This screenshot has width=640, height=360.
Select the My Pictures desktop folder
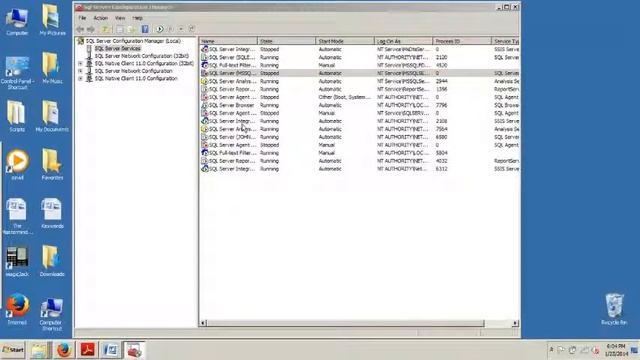52,20
